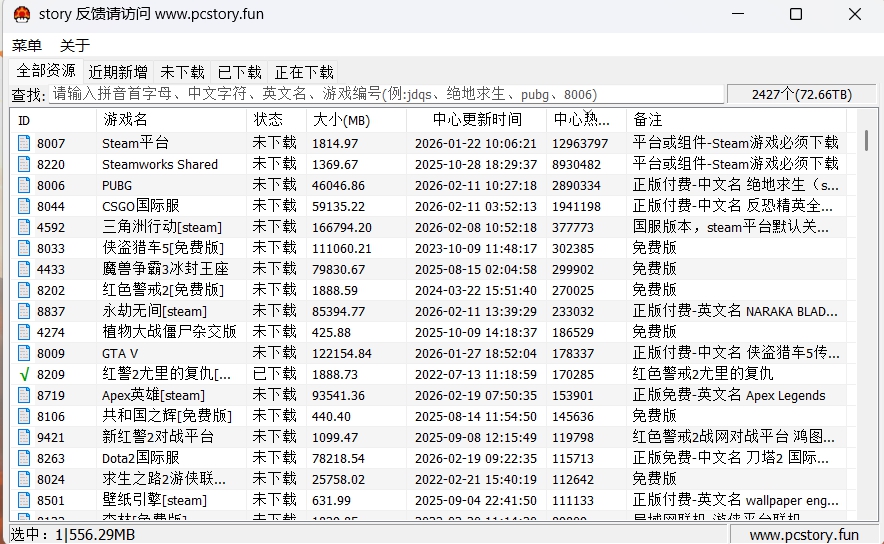Show the 已下载 tab
Viewport: 884px width, 544px height.
(x=239, y=72)
